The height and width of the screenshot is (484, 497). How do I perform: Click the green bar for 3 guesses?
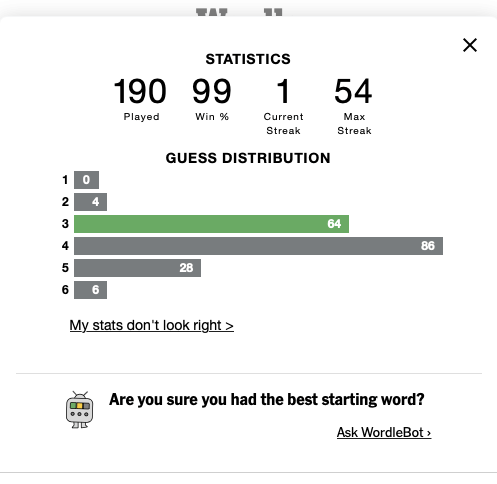tap(211, 224)
